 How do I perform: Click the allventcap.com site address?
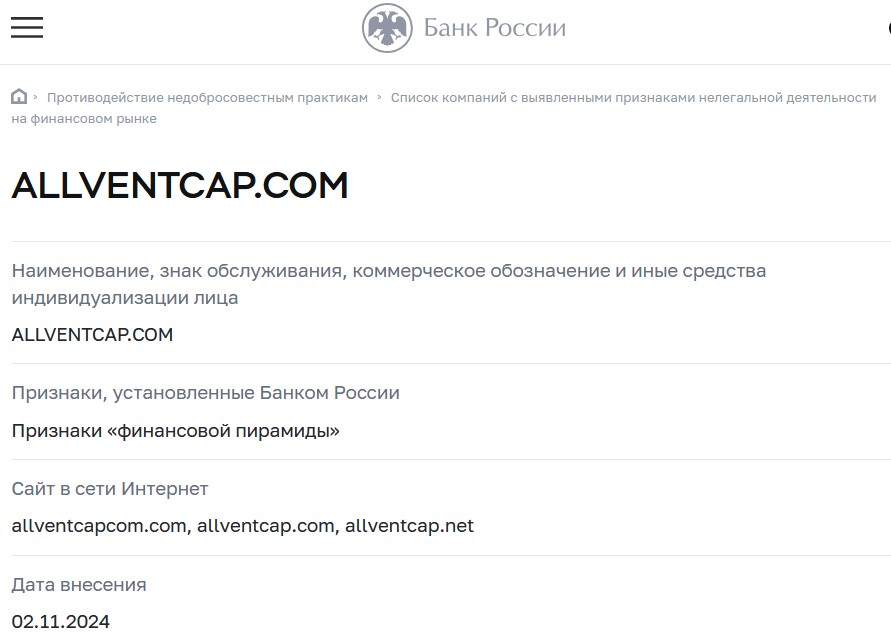tap(265, 526)
